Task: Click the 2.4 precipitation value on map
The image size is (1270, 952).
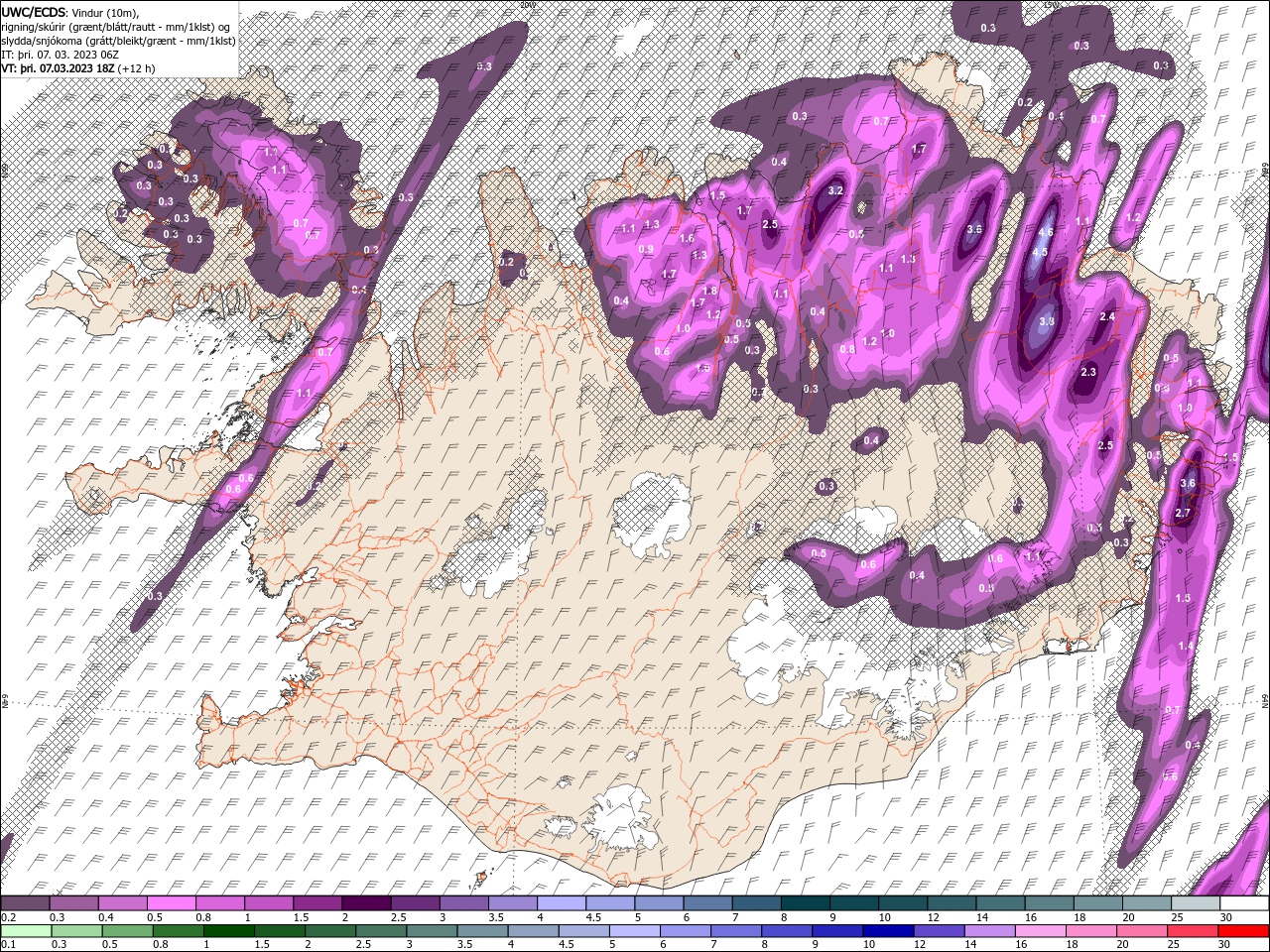Action: pyautogui.click(x=1108, y=316)
